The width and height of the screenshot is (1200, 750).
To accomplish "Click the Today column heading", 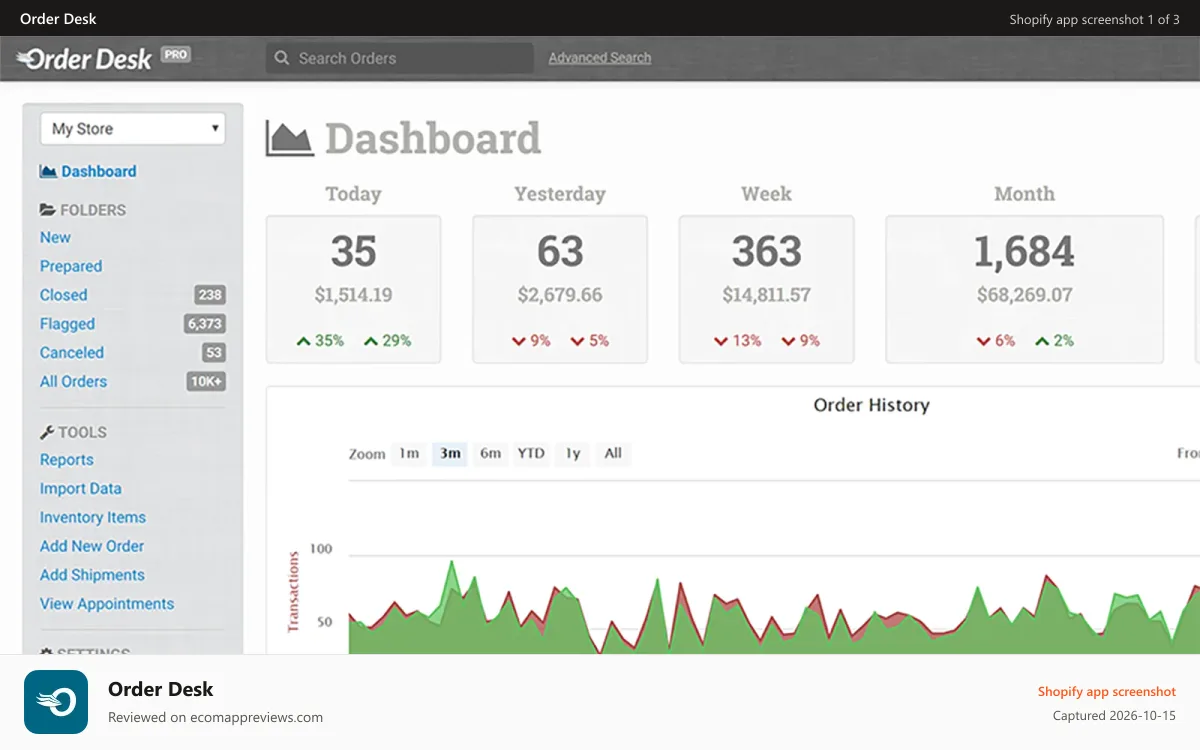I will [353, 194].
